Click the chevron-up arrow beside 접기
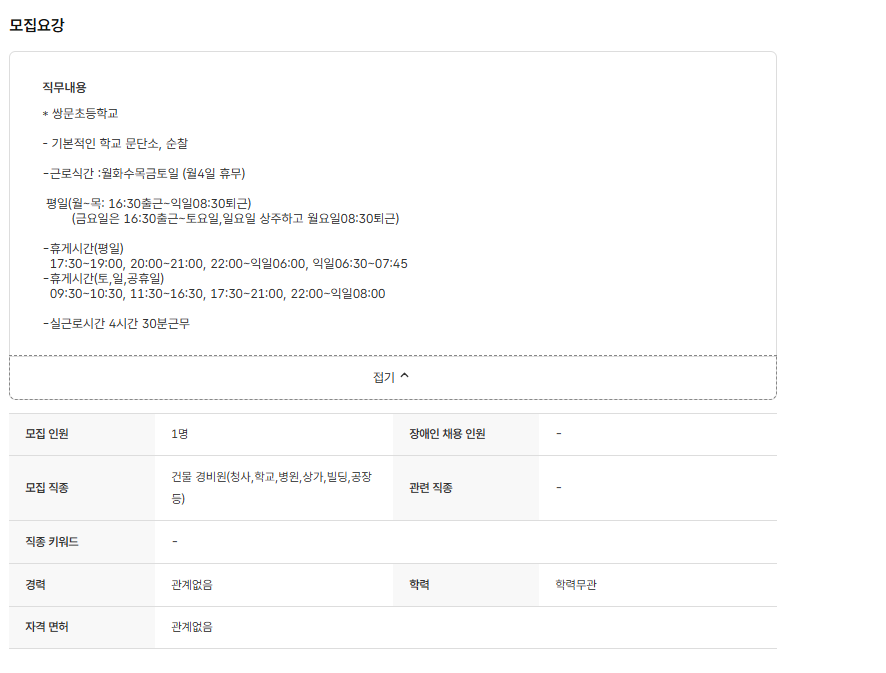The width and height of the screenshot is (886, 673). [x=405, y=377]
